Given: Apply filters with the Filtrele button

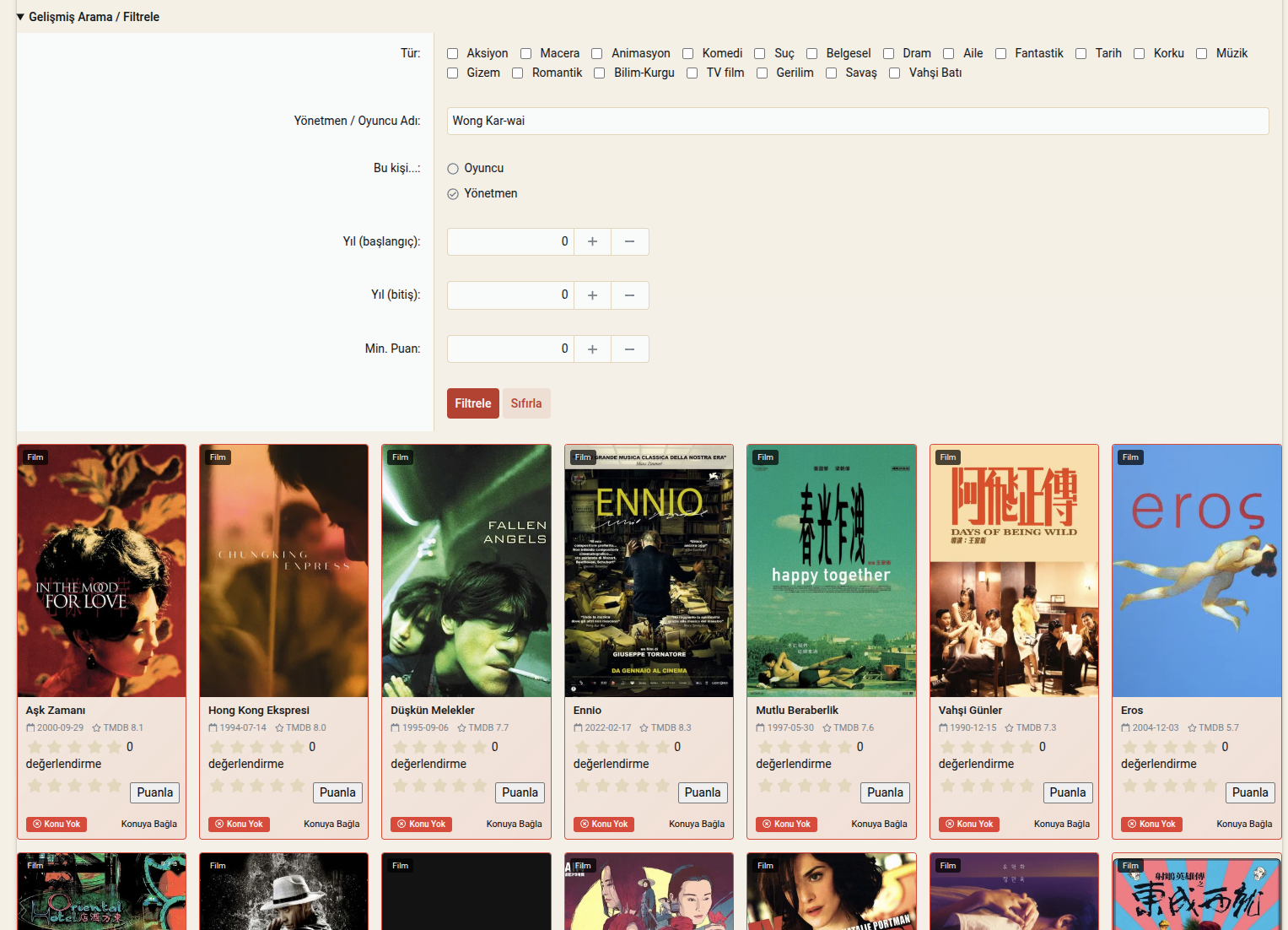Looking at the screenshot, I should click(x=473, y=403).
